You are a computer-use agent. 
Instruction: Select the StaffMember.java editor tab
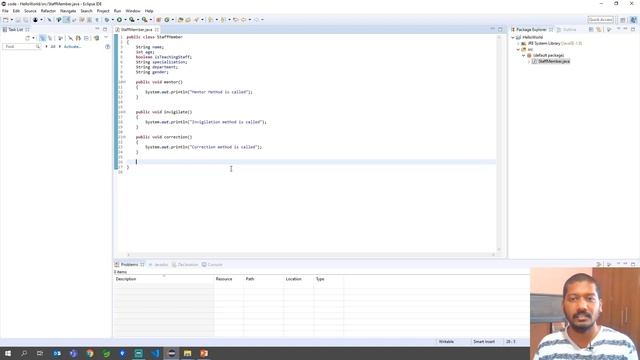[x=137, y=30]
